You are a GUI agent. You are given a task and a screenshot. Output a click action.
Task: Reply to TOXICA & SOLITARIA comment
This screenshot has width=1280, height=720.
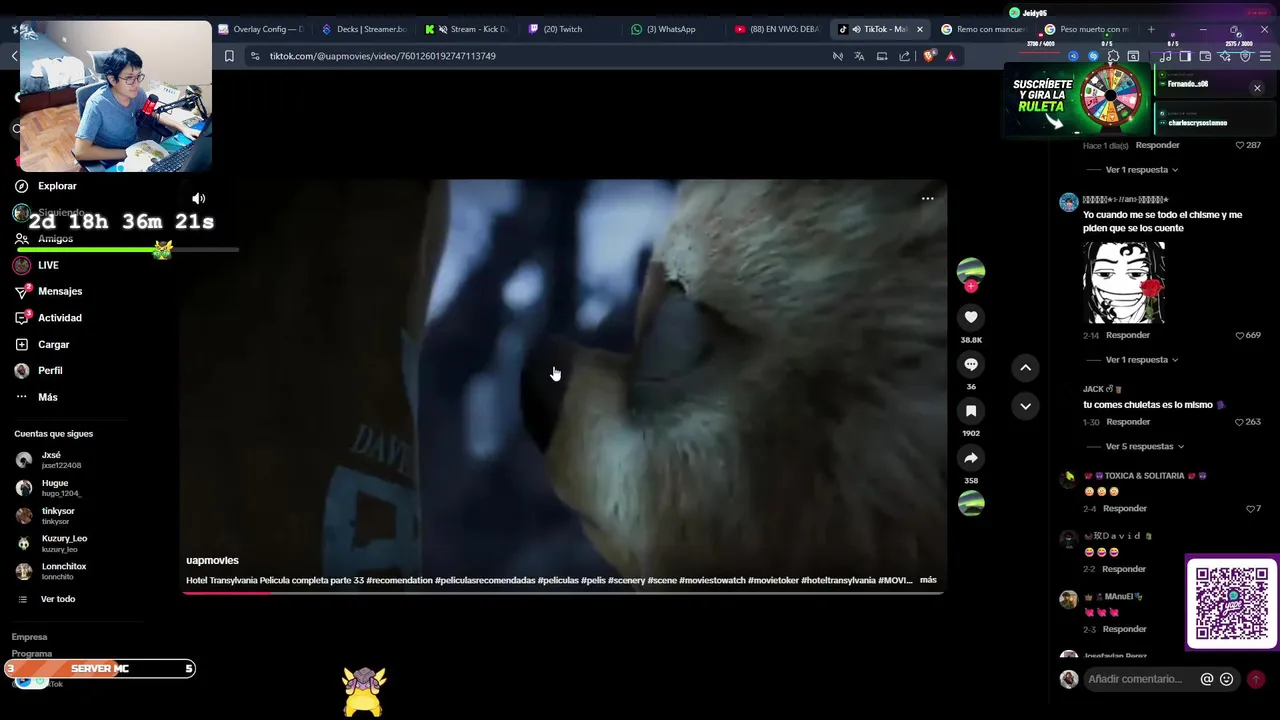click(1125, 509)
